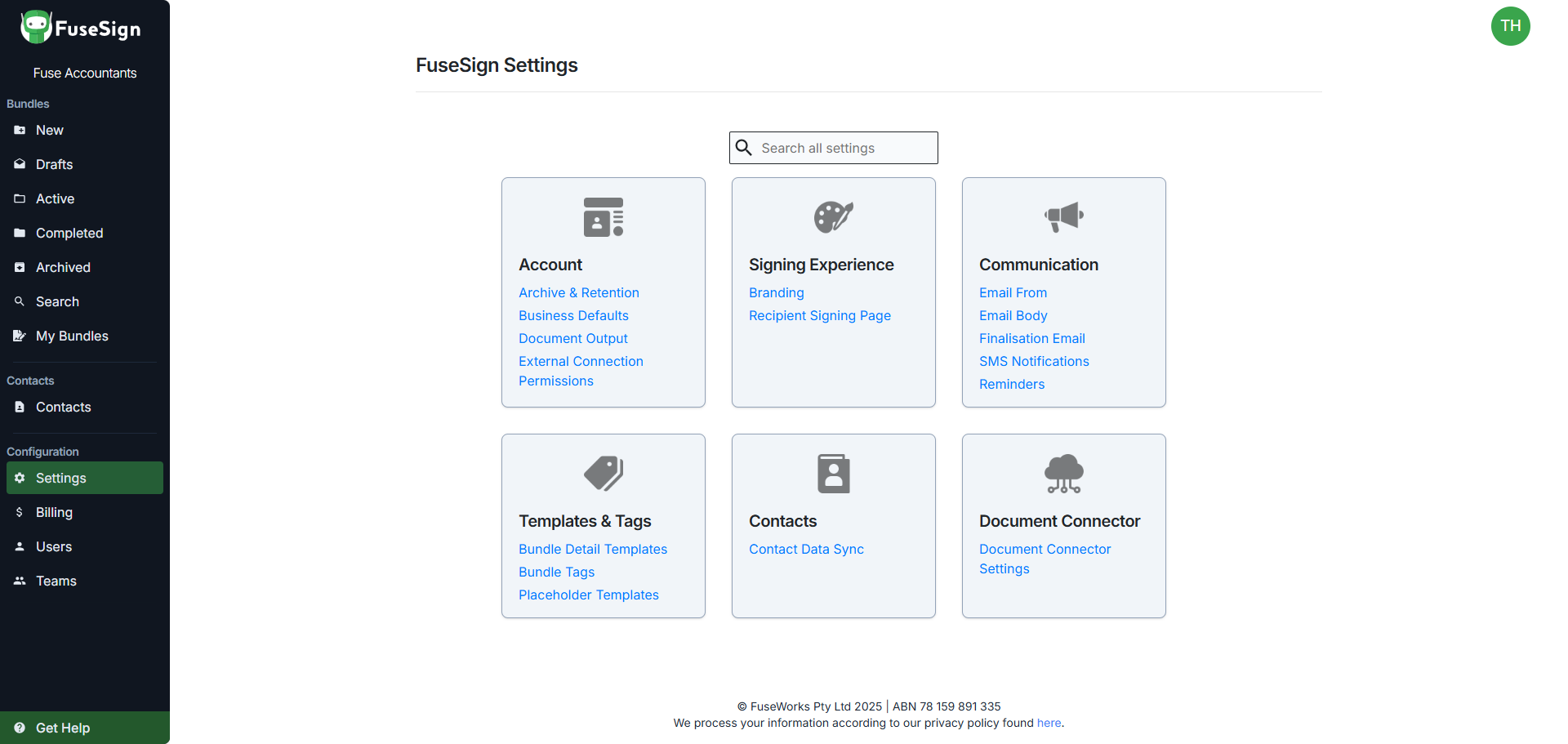Click the Account card icon

coord(603,217)
